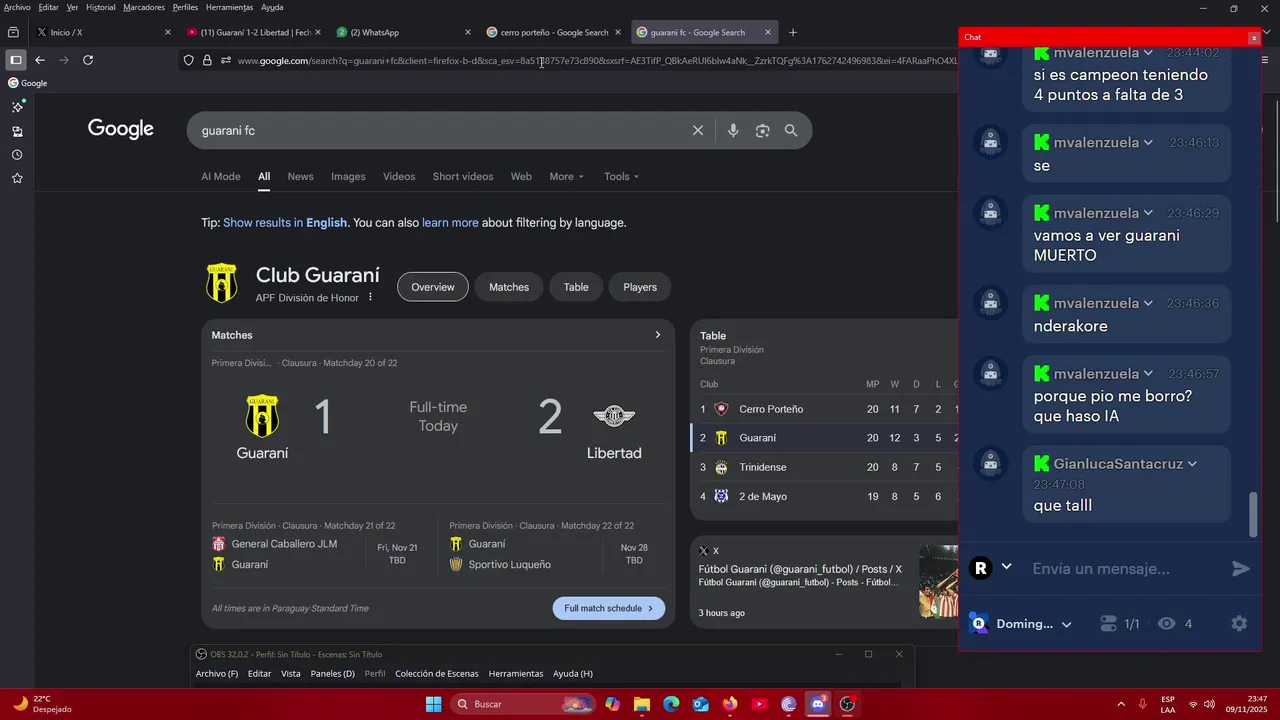Open chat settings gear icon
Image resolution: width=1280 pixels, height=720 pixels.
[1239, 623]
